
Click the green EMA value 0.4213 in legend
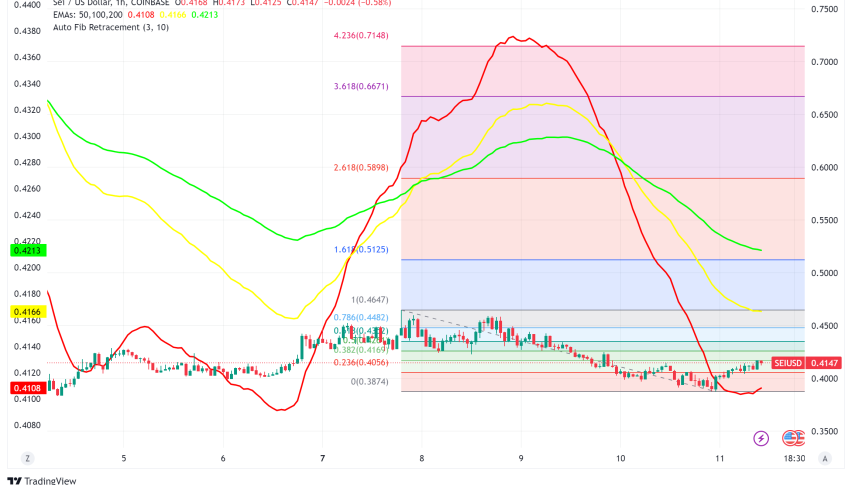tap(205, 15)
